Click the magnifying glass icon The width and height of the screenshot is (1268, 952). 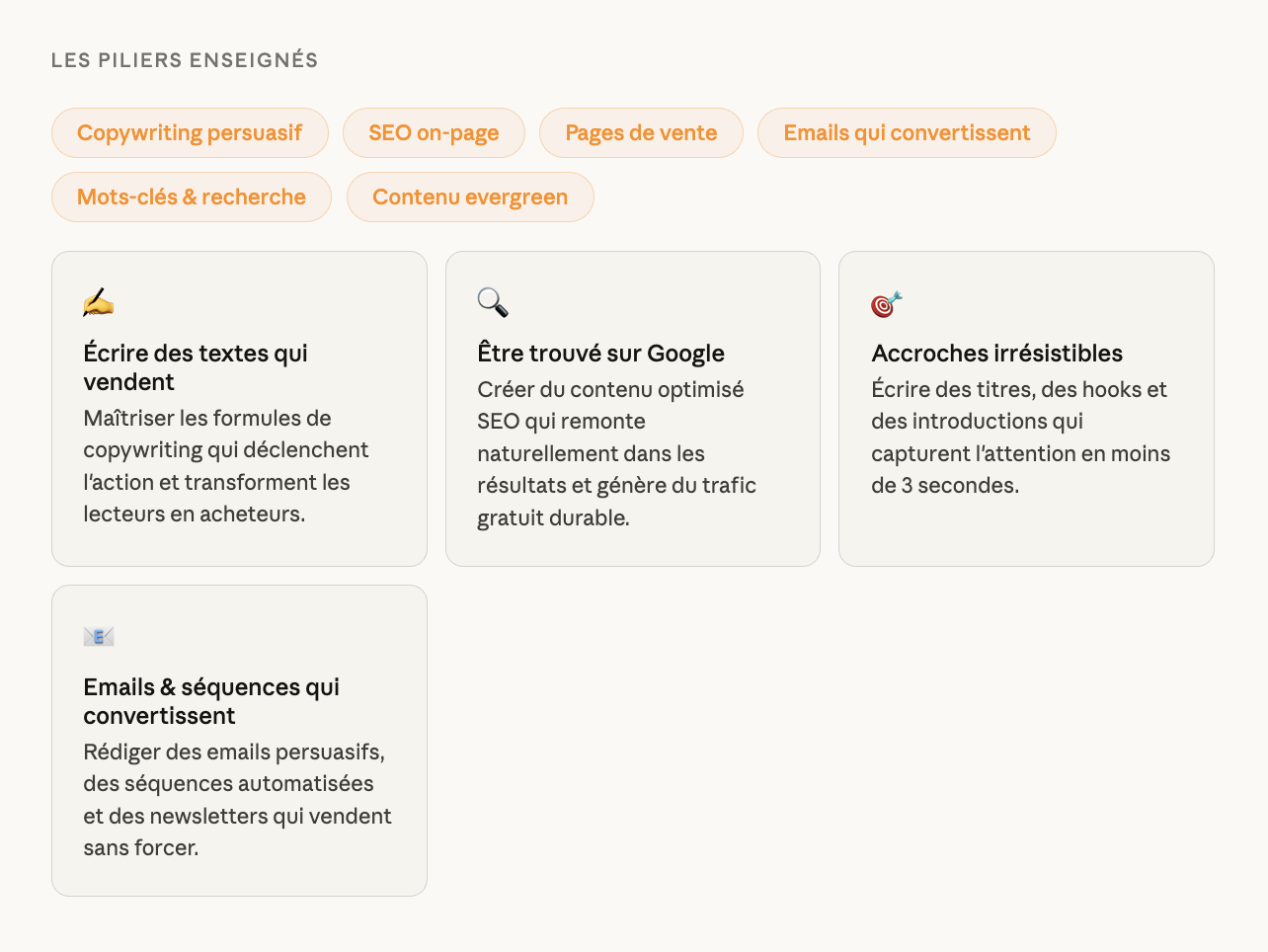click(493, 303)
